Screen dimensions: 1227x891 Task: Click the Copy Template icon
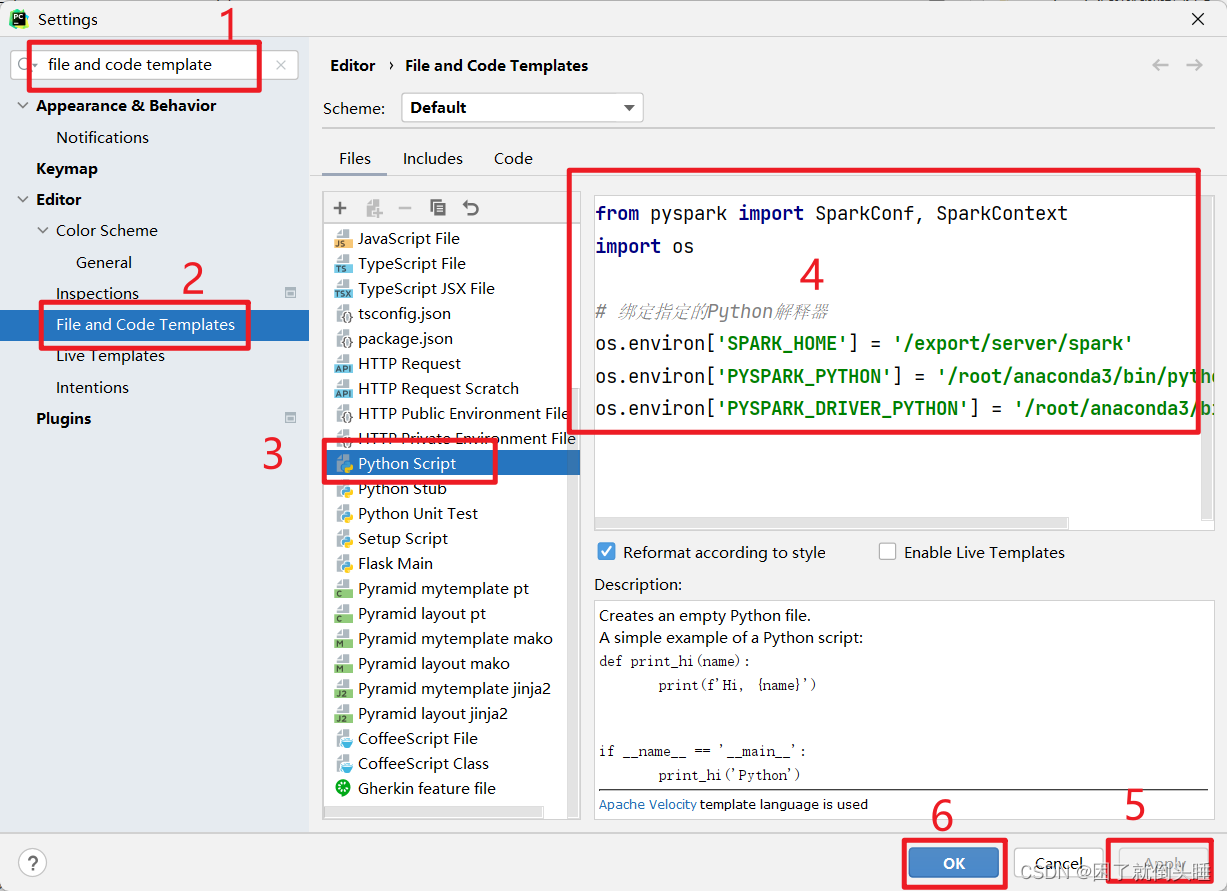click(438, 208)
